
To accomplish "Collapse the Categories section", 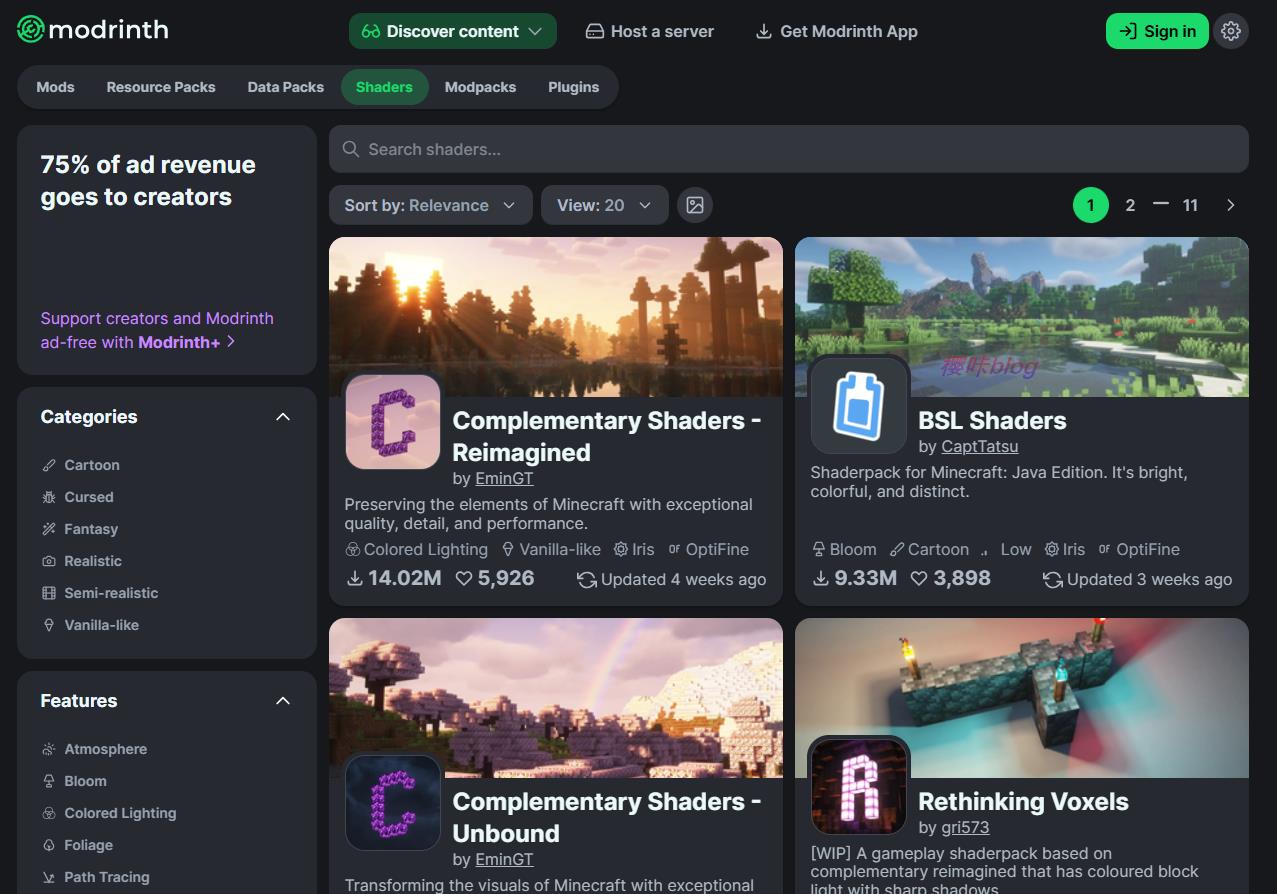I will 283,417.
